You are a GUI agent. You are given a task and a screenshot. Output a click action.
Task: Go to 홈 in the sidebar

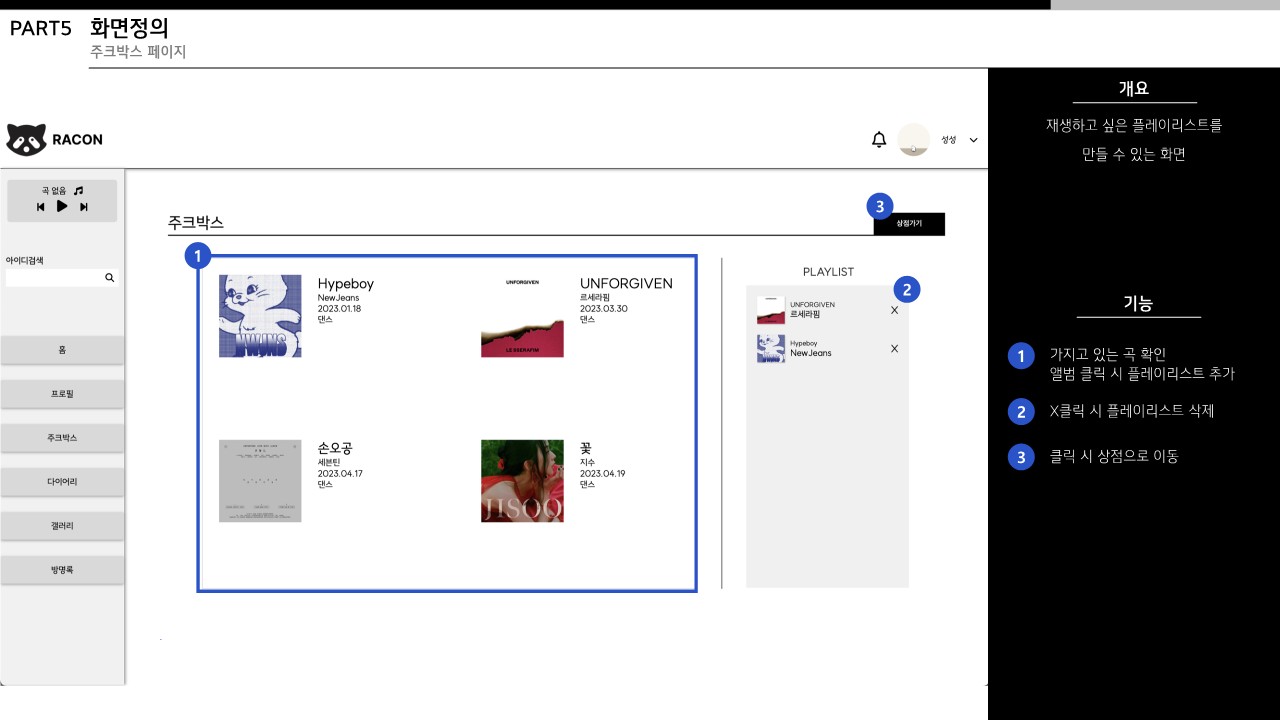click(x=62, y=350)
